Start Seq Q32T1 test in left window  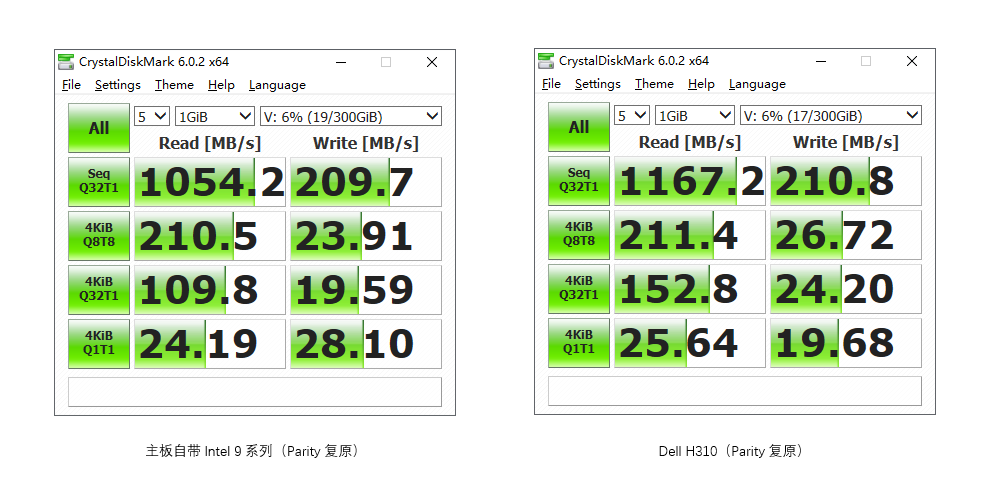[x=99, y=182]
